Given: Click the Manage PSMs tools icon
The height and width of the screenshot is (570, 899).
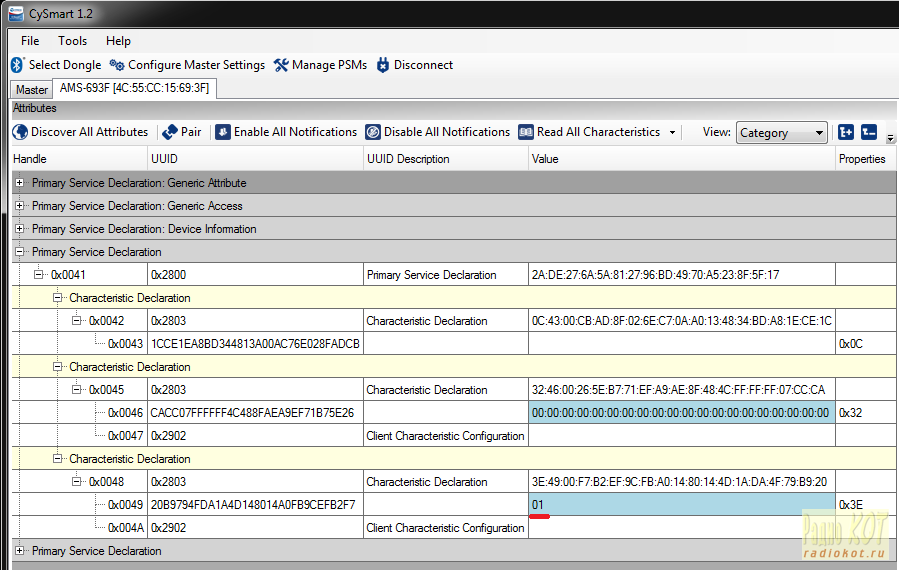Looking at the screenshot, I should click(x=281, y=65).
